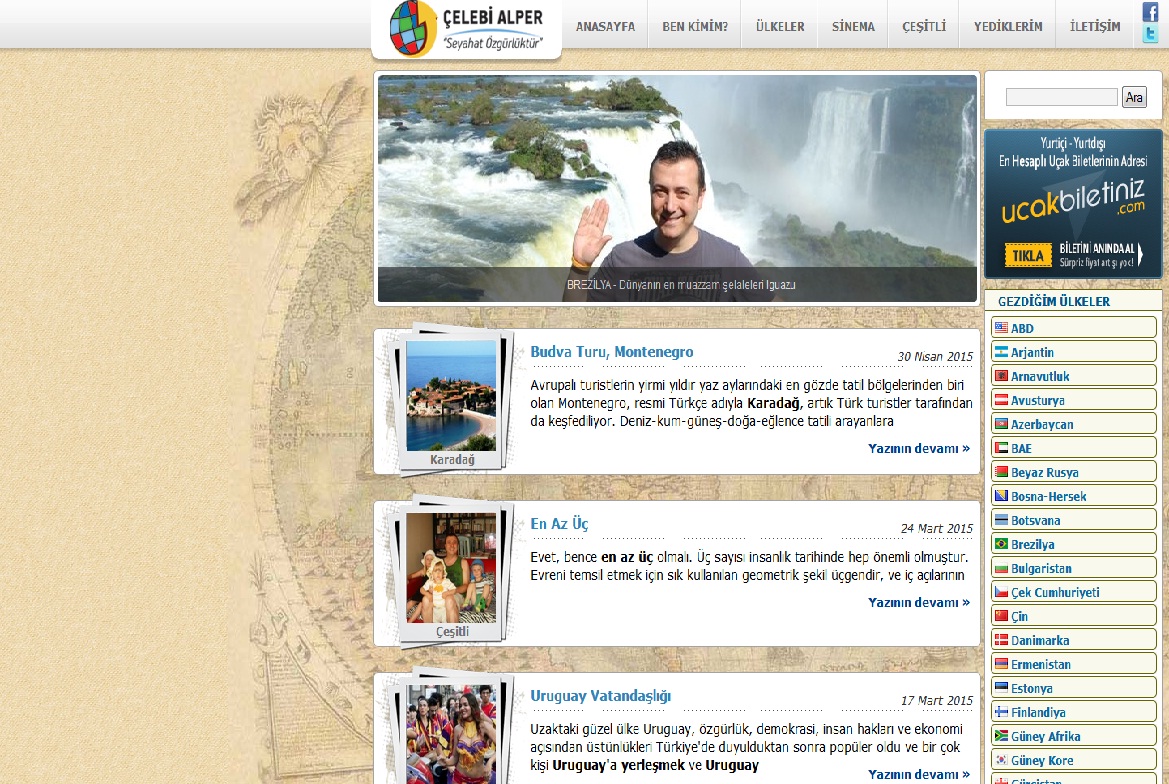
Task: Click the Danimarka flag icon
Action: click(x=1001, y=639)
